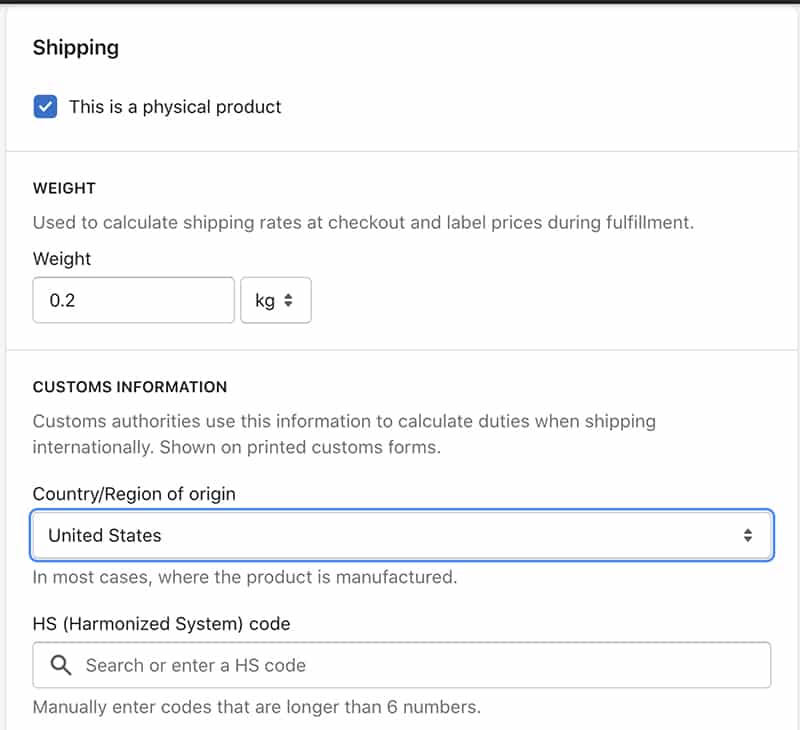Click 'where the product is manufactured' helper text
This screenshot has width=800, height=730.
click(308, 577)
